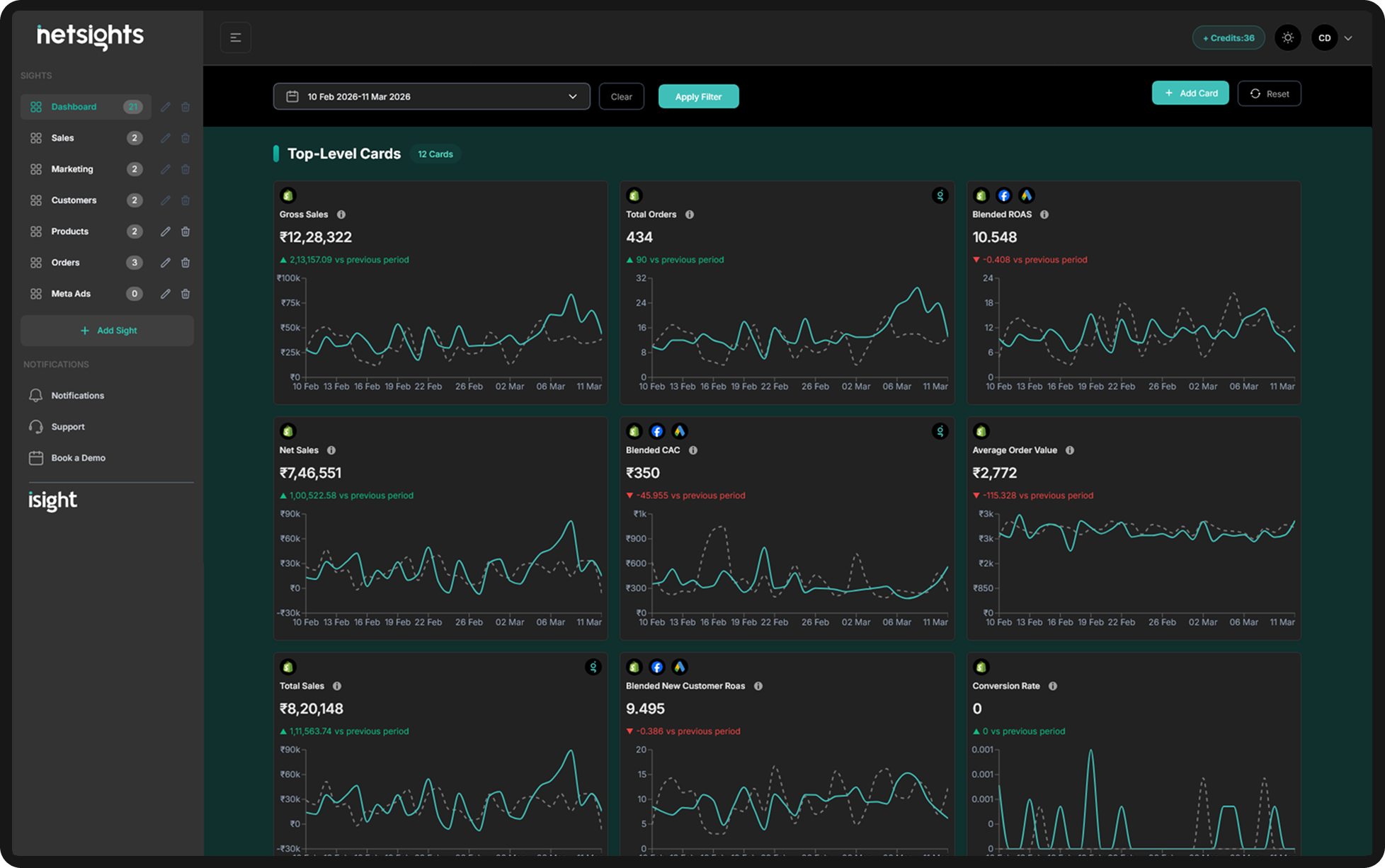Viewport: 1385px width, 868px height.
Task: Edit the Dashboard sight pencil icon
Action: point(165,107)
